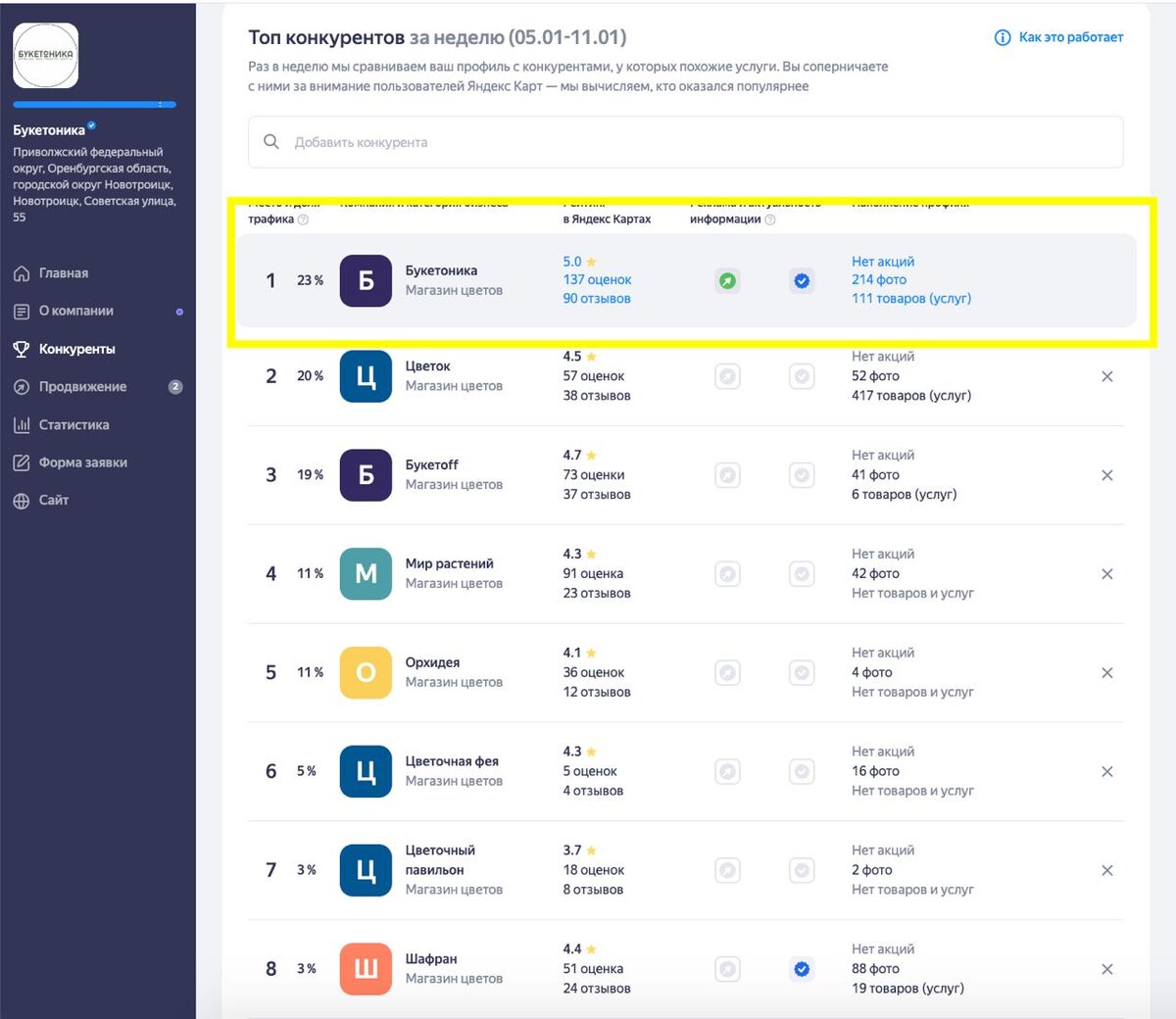Click the Шафран company name
Screen dimensions: 1176x1019
pyautogui.click(x=431, y=959)
